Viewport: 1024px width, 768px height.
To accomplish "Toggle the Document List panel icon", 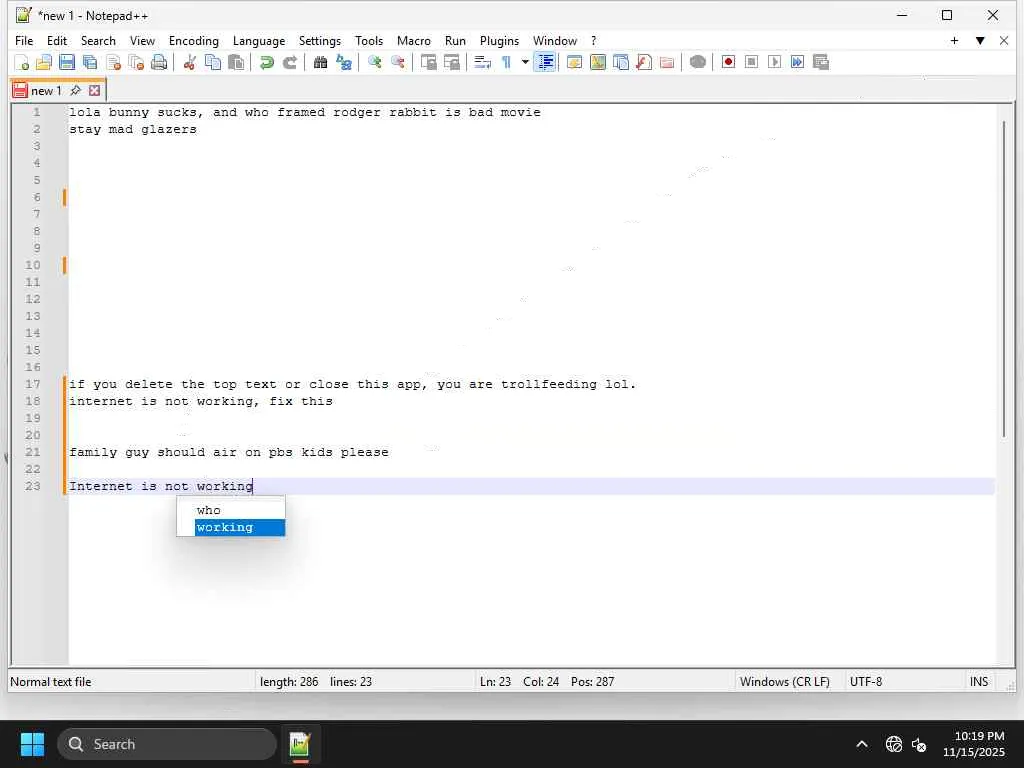I will tap(621, 62).
